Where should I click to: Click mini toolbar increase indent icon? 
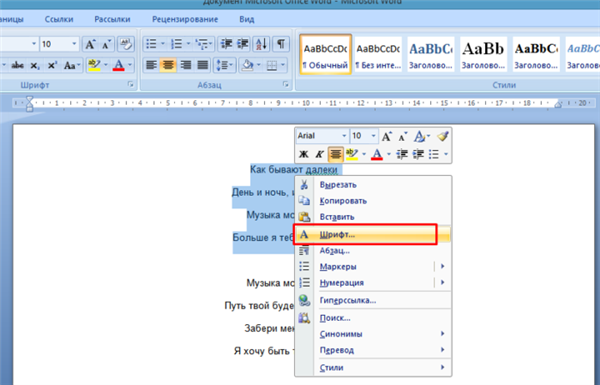(418, 154)
